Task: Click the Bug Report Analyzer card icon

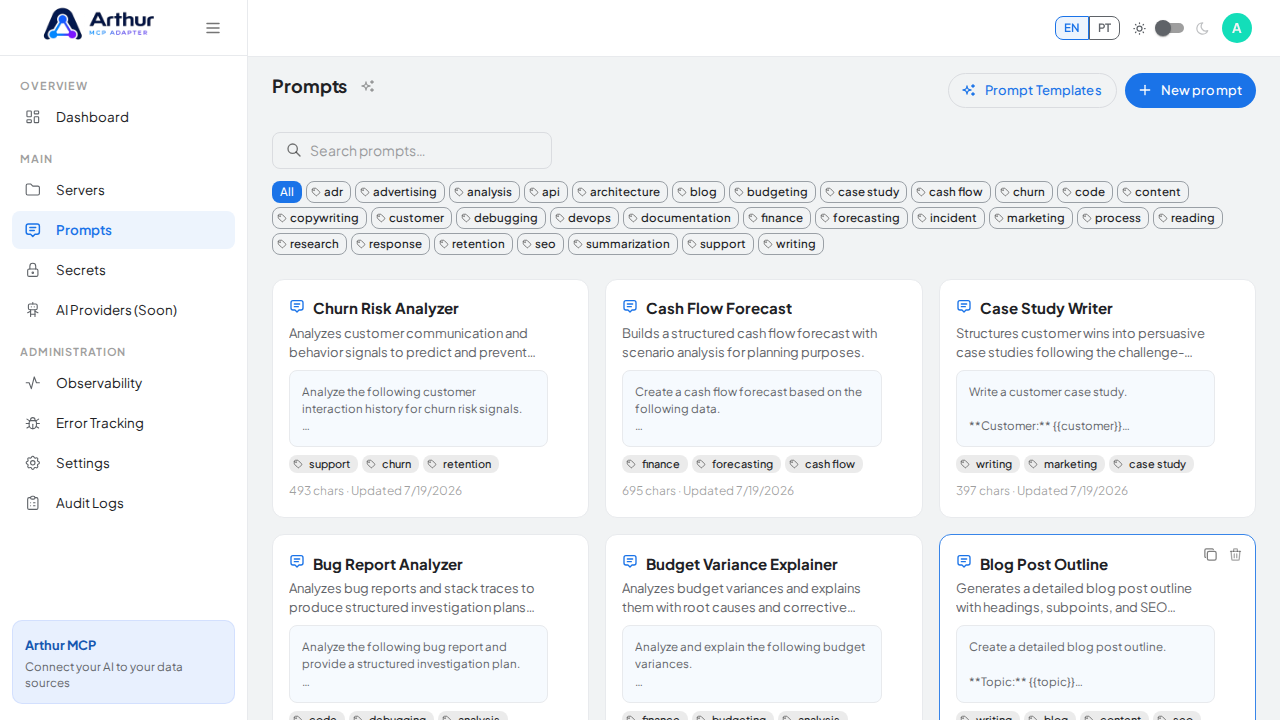Action: point(297,562)
